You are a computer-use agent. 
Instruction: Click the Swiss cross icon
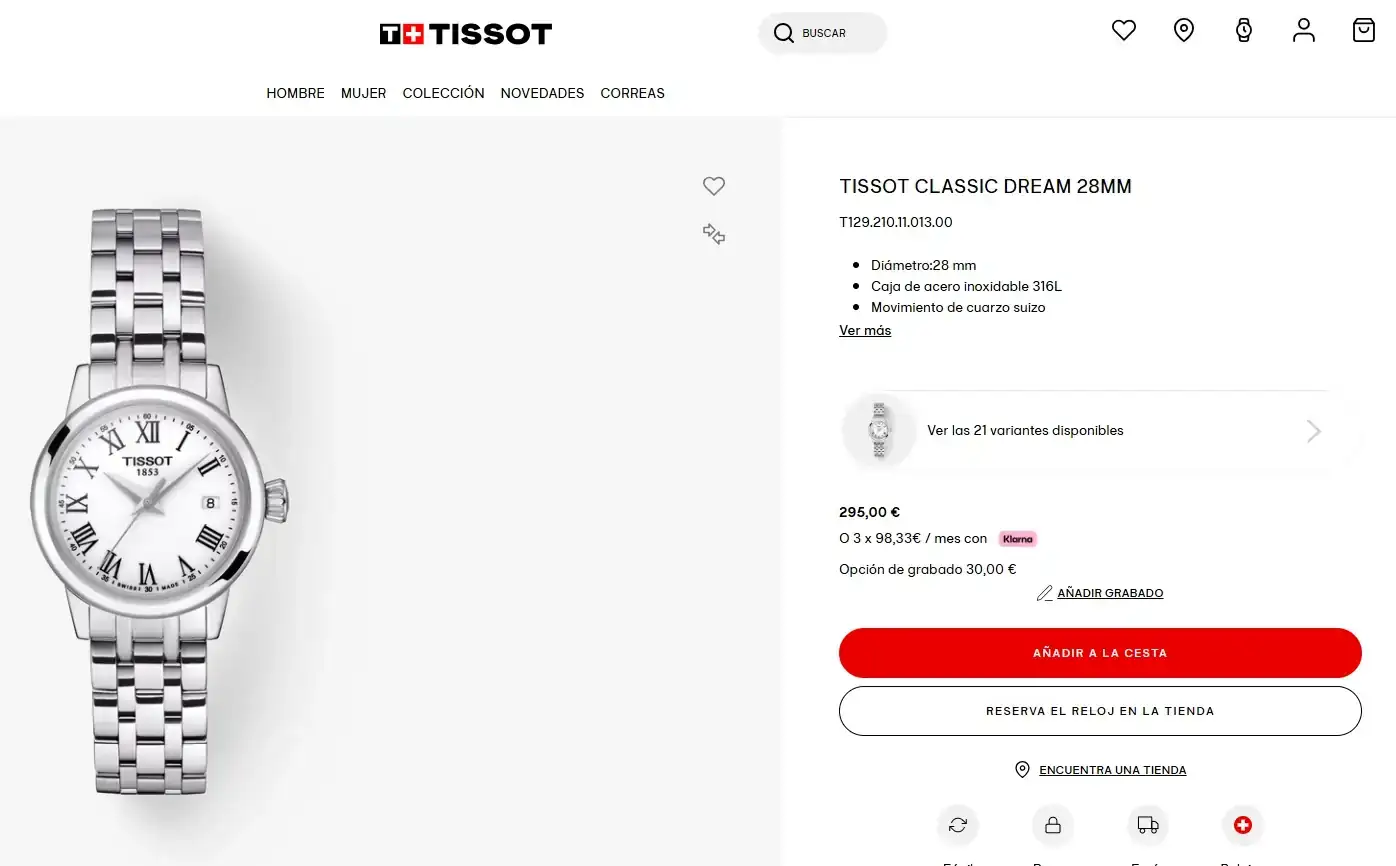click(x=1243, y=825)
